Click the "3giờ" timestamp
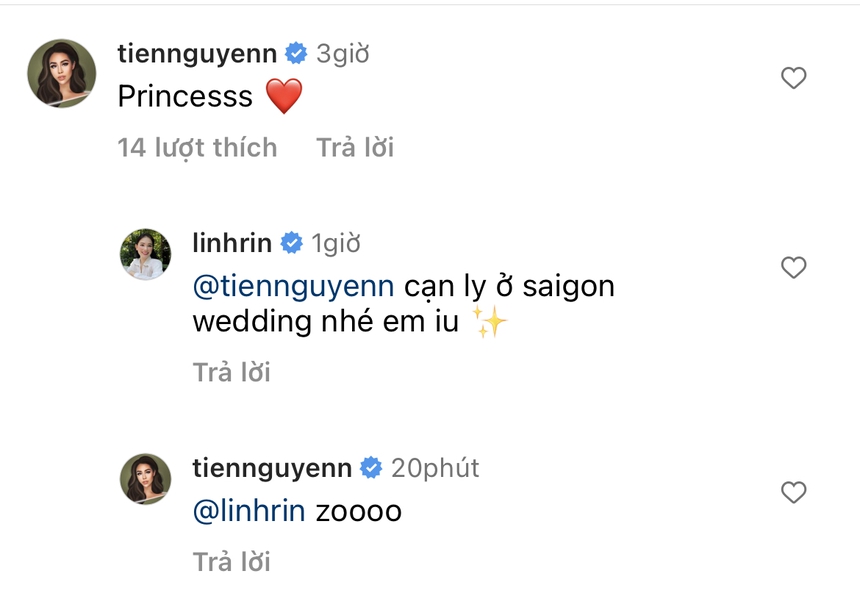Viewport: 860px width, 596px height. 343,53
